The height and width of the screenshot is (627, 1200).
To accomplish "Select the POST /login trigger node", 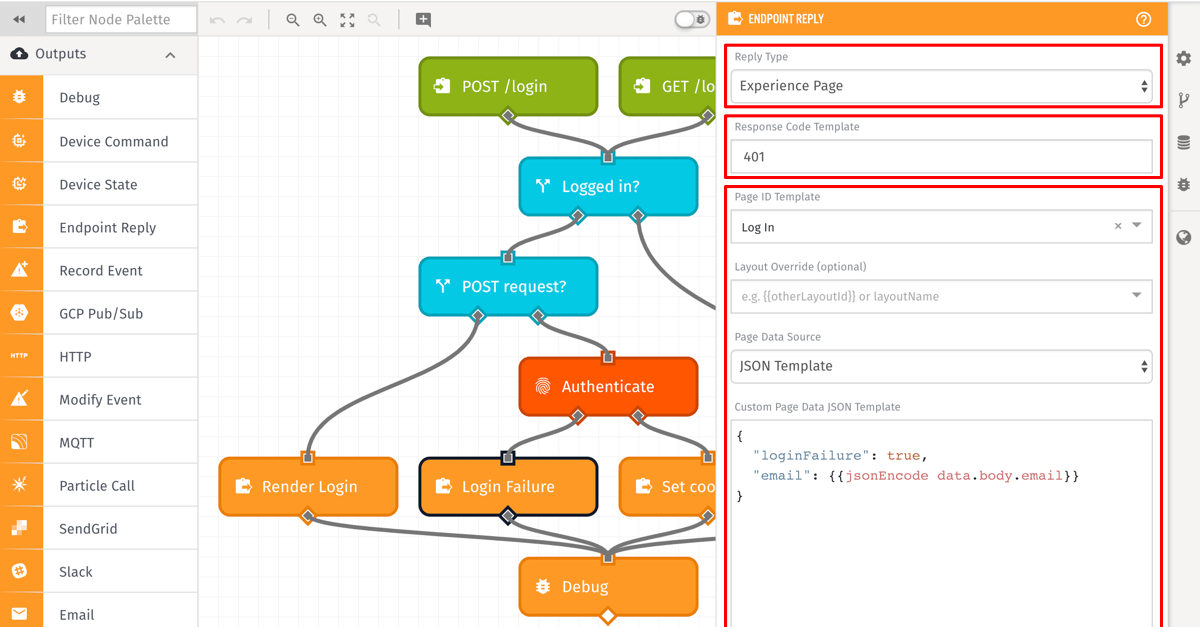I will coord(508,86).
